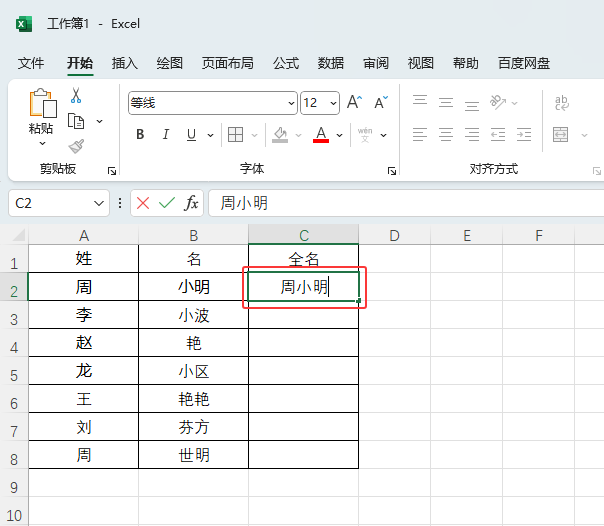Viewport: 604px width, 526px height.
Task: Align text to vertical middle
Action: pyautogui.click(x=446, y=102)
